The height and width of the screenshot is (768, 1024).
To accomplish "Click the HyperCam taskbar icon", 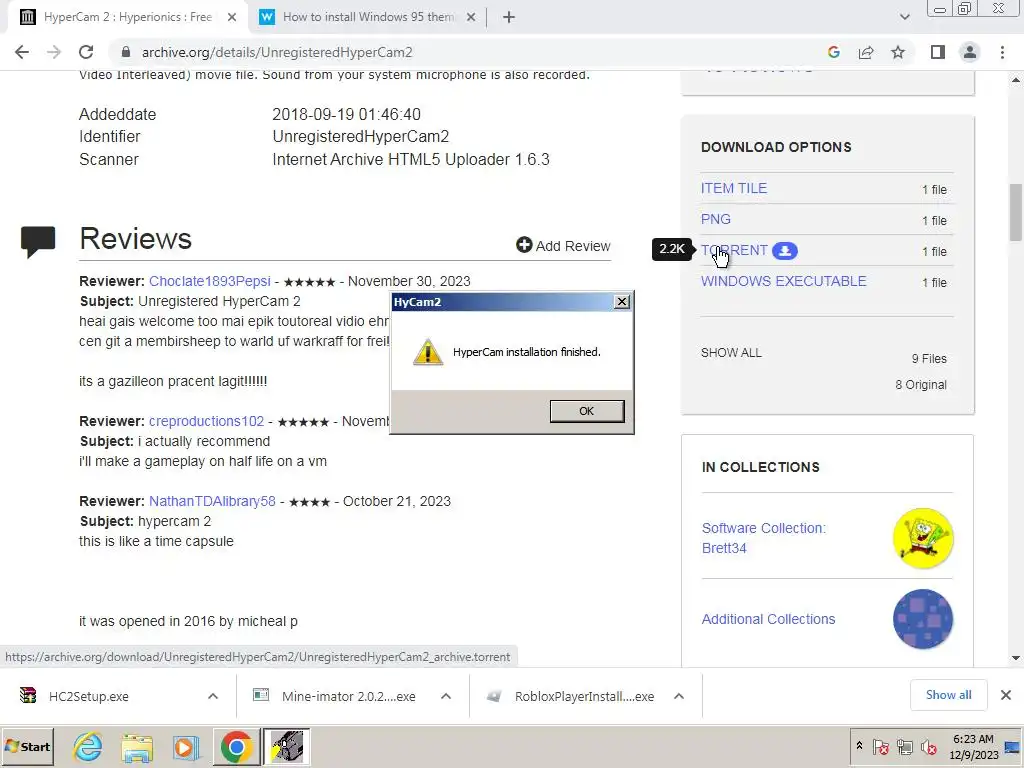I will 287,746.
